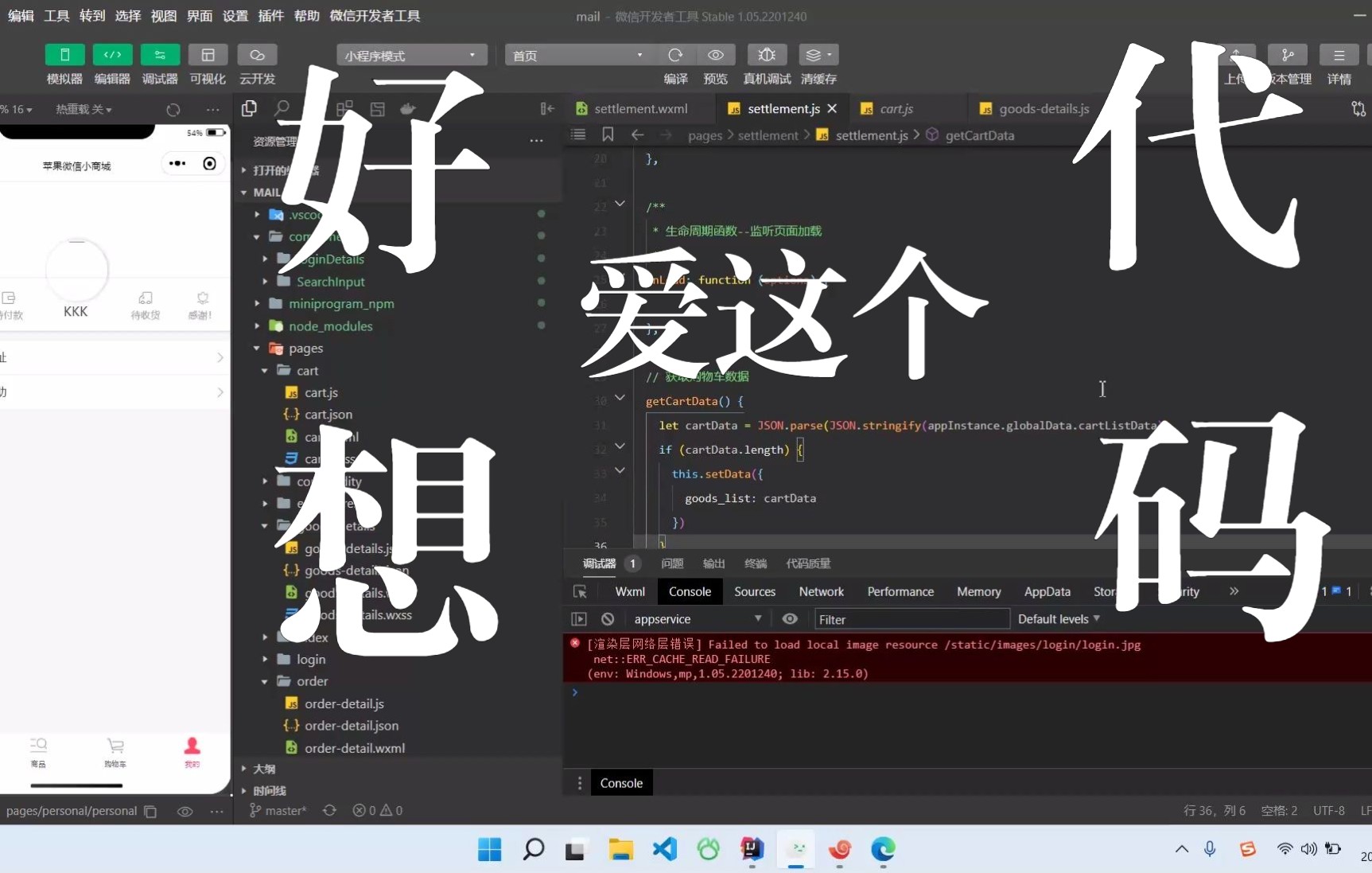Open the Network devtools tab
The height and width of the screenshot is (873, 1372).
click(x=822, y=591)
